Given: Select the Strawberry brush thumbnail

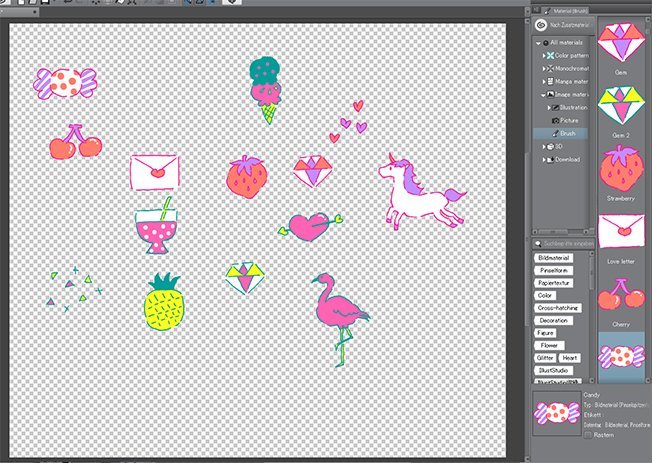Looking at the screenshot, I should tap(621, 168).
